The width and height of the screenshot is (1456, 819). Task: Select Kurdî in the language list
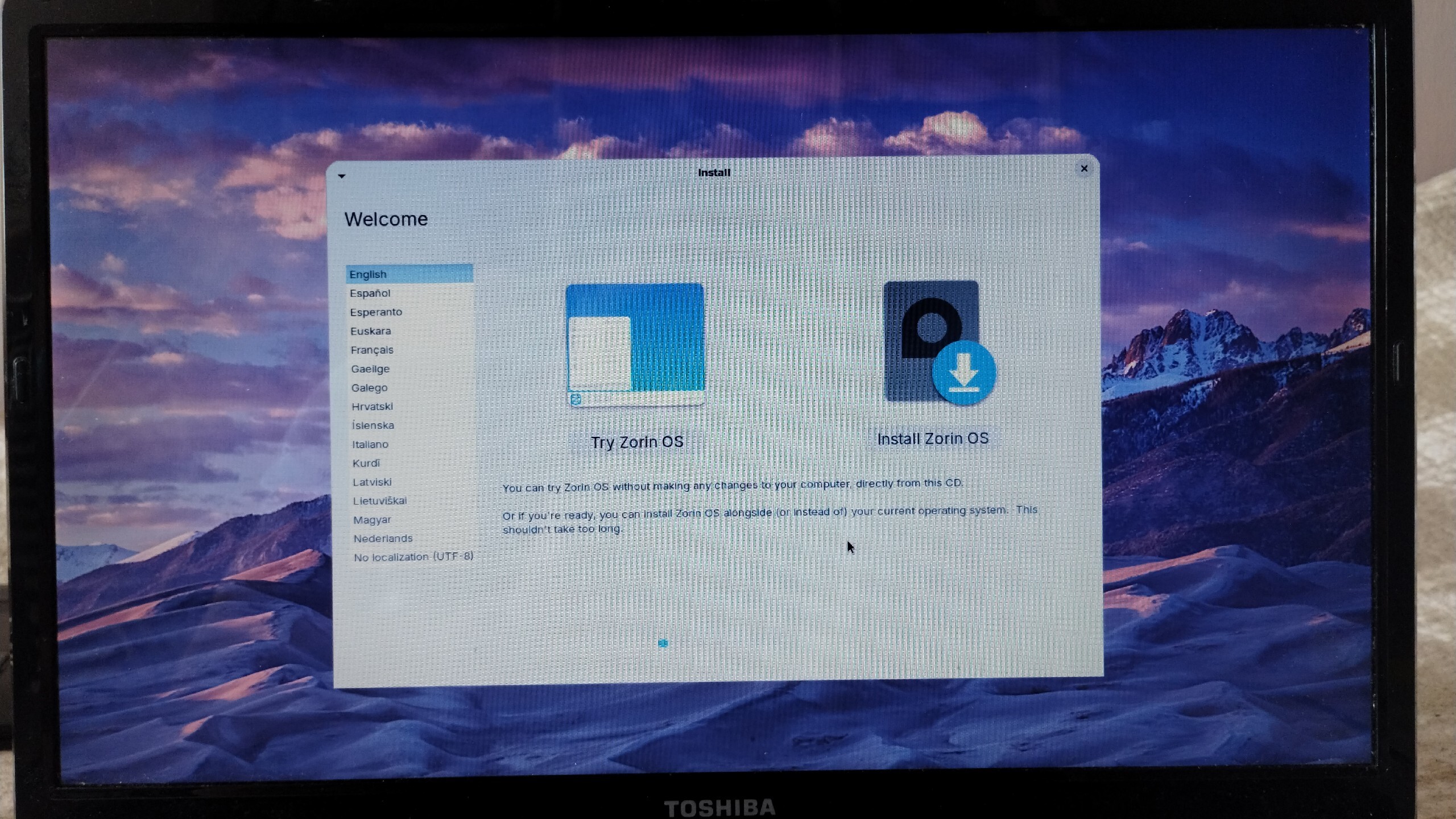[412, 462]
